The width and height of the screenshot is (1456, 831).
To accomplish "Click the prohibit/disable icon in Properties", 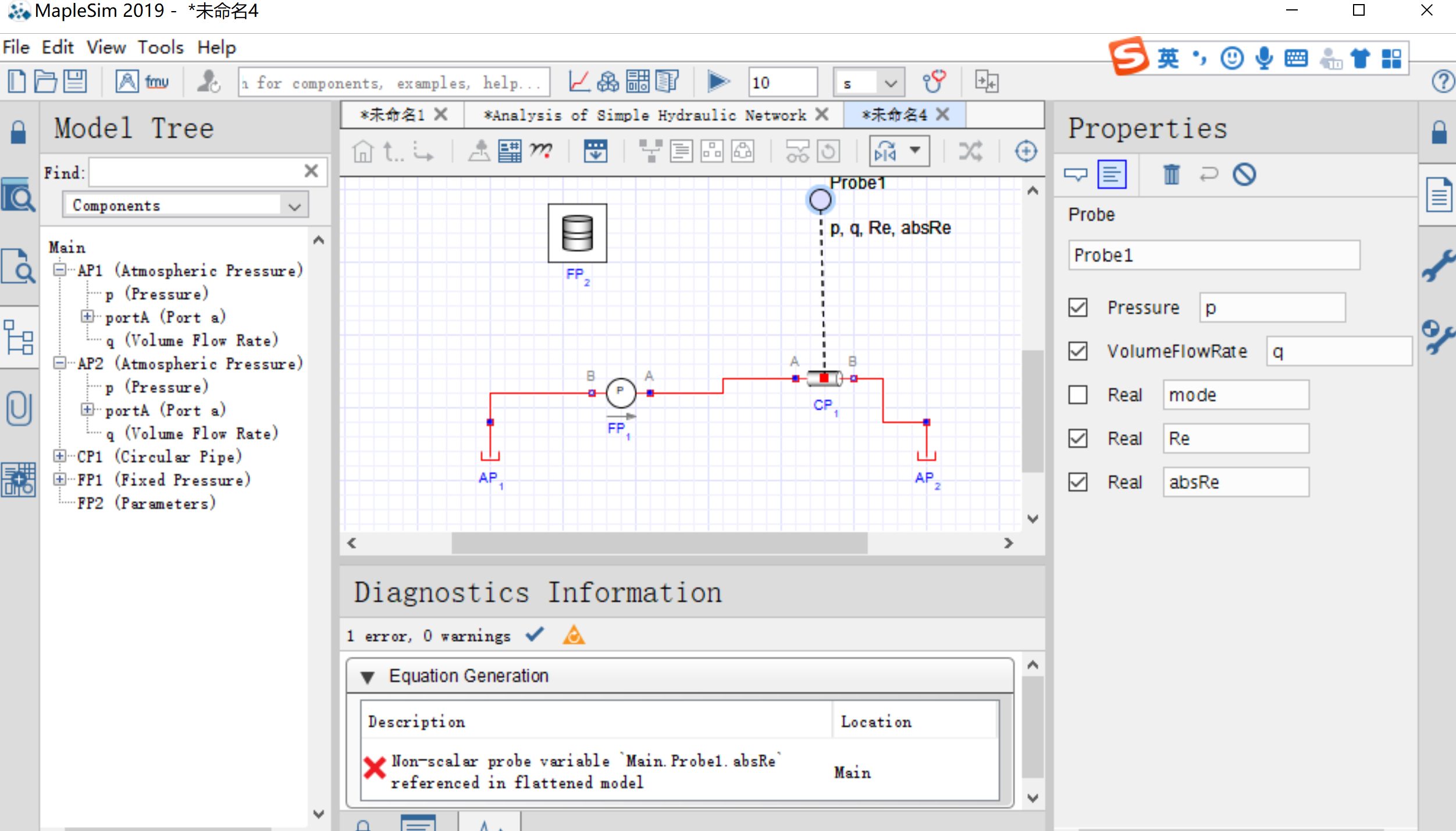I will (1244, 174).
